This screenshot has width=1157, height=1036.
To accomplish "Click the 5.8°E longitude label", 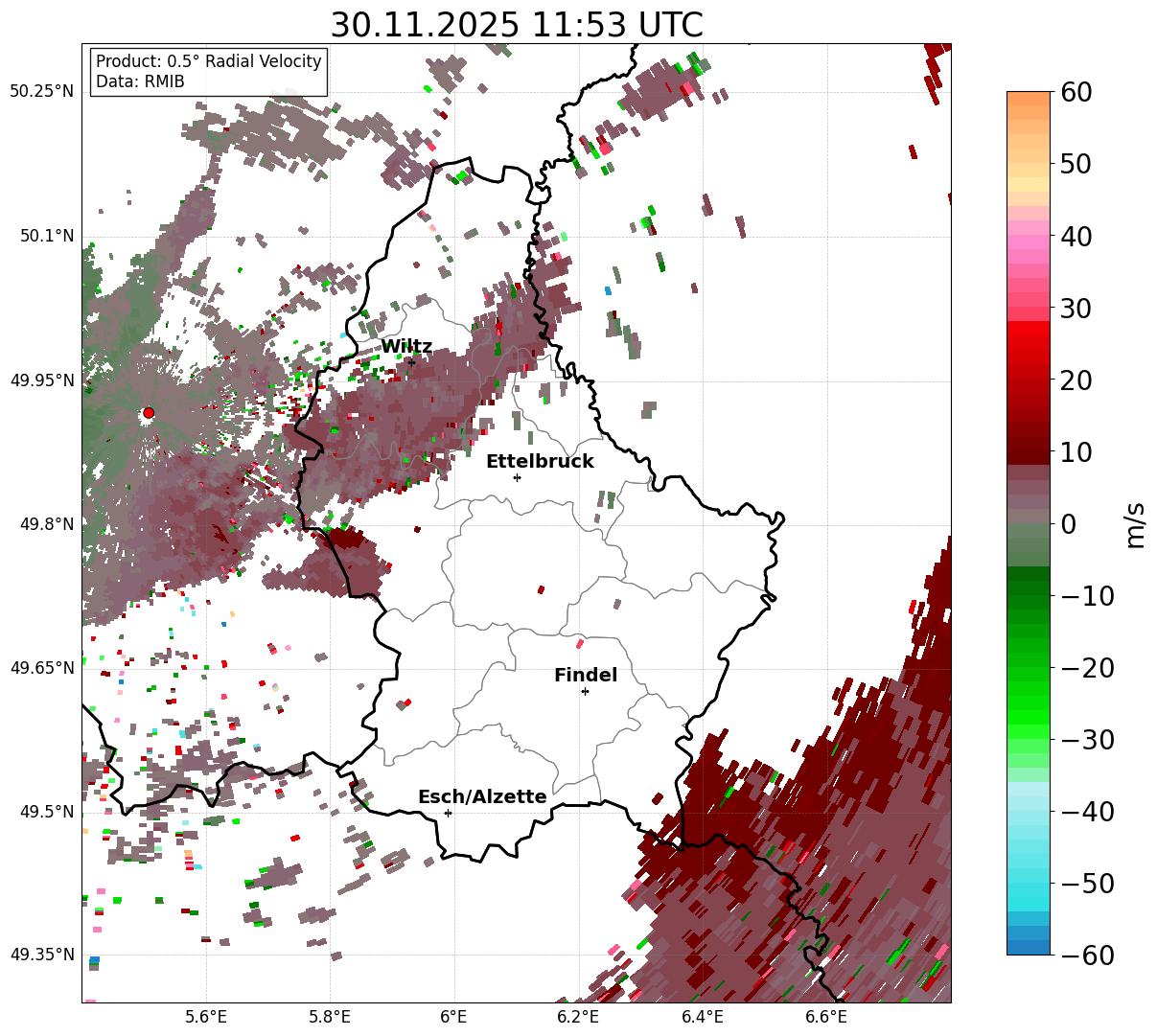I will (330, 1017).
